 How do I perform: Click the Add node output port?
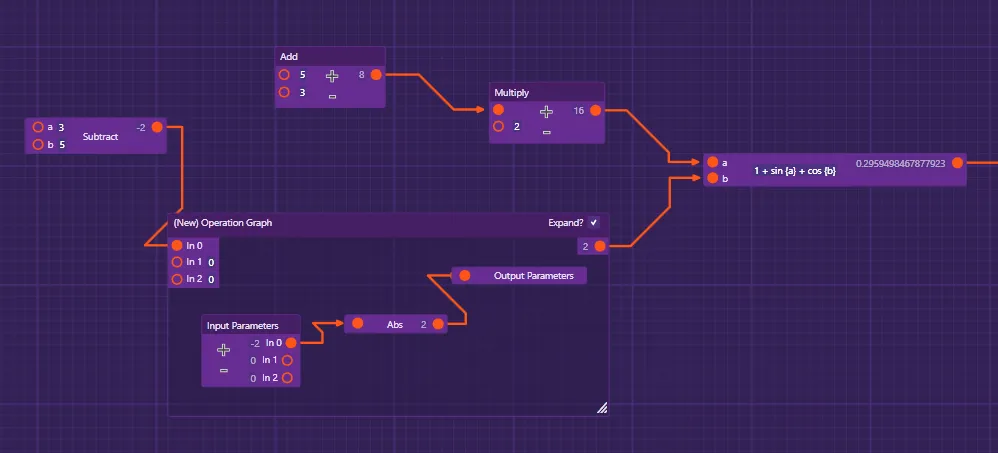pyautogui.click(x=376, y=75)
